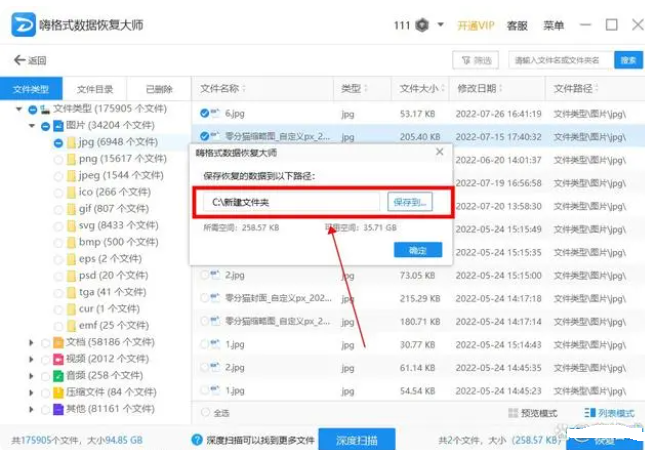Go back with 返回 arrow
This screenshot has width=645, height=450.
coord(30,60)
